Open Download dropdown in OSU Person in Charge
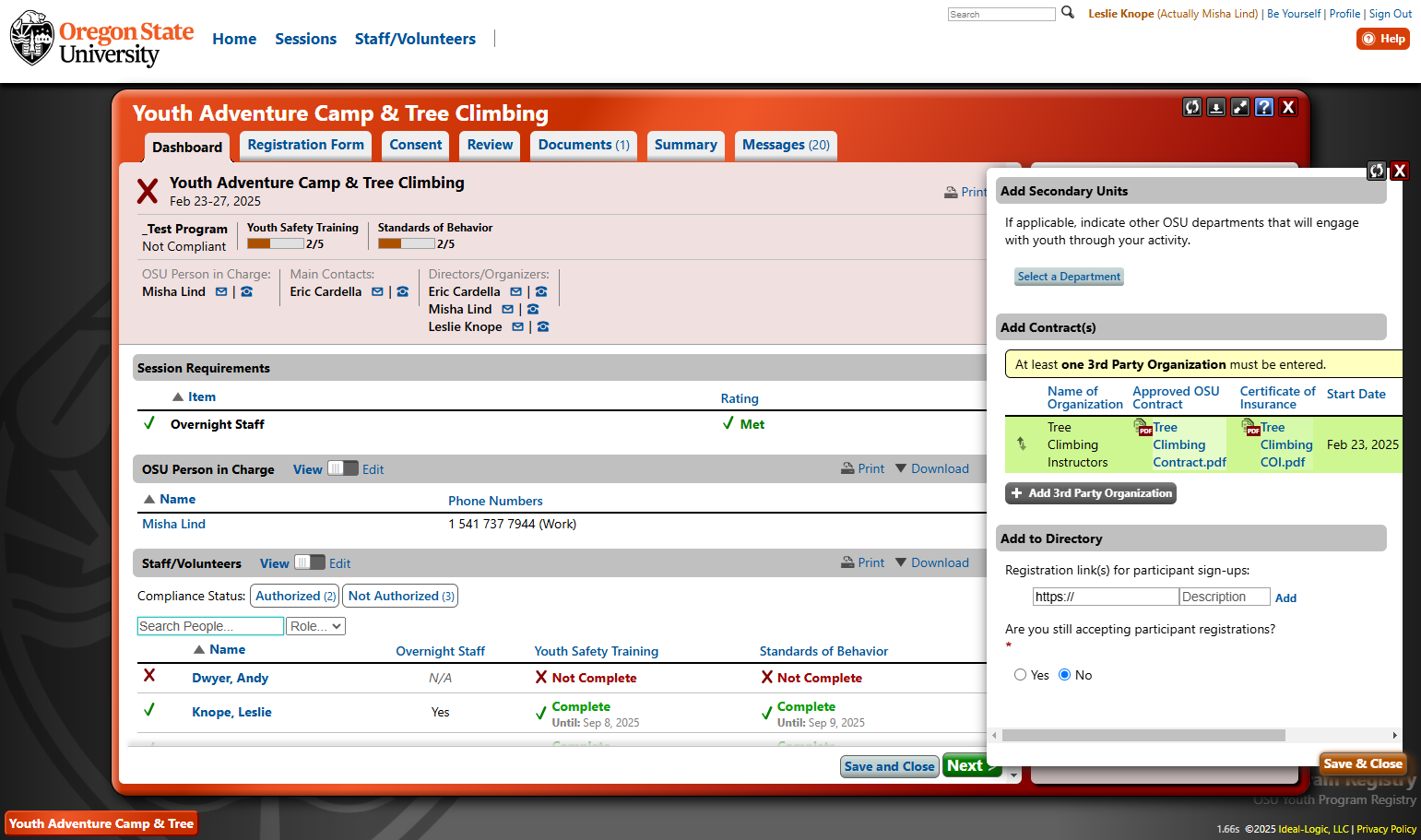 click(x=931, y=468)
